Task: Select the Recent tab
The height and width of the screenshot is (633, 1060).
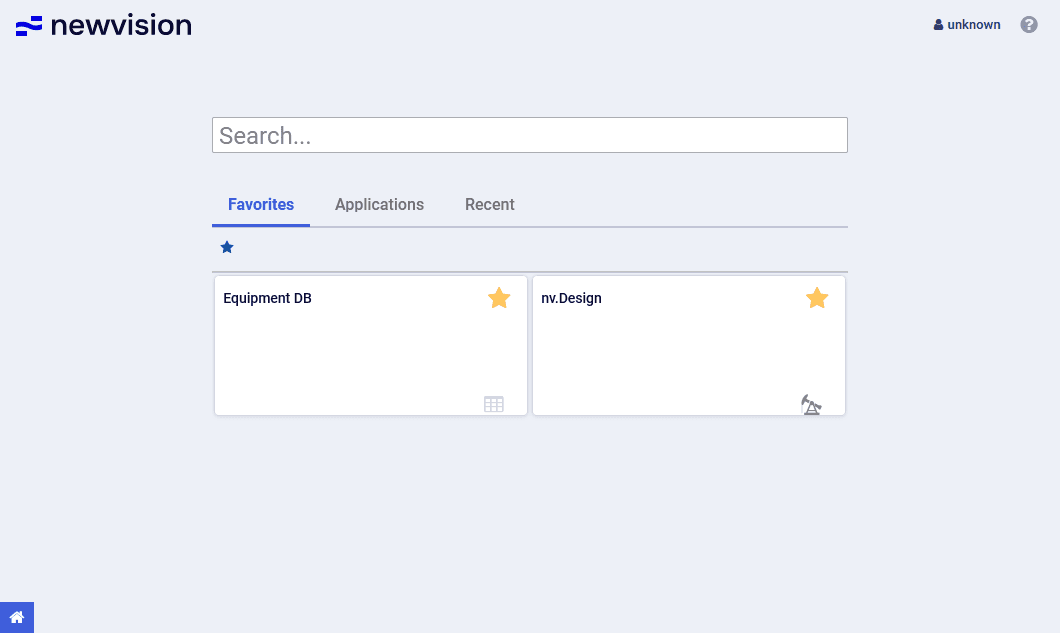Action: pyautogui.click(x=490, y=205)
